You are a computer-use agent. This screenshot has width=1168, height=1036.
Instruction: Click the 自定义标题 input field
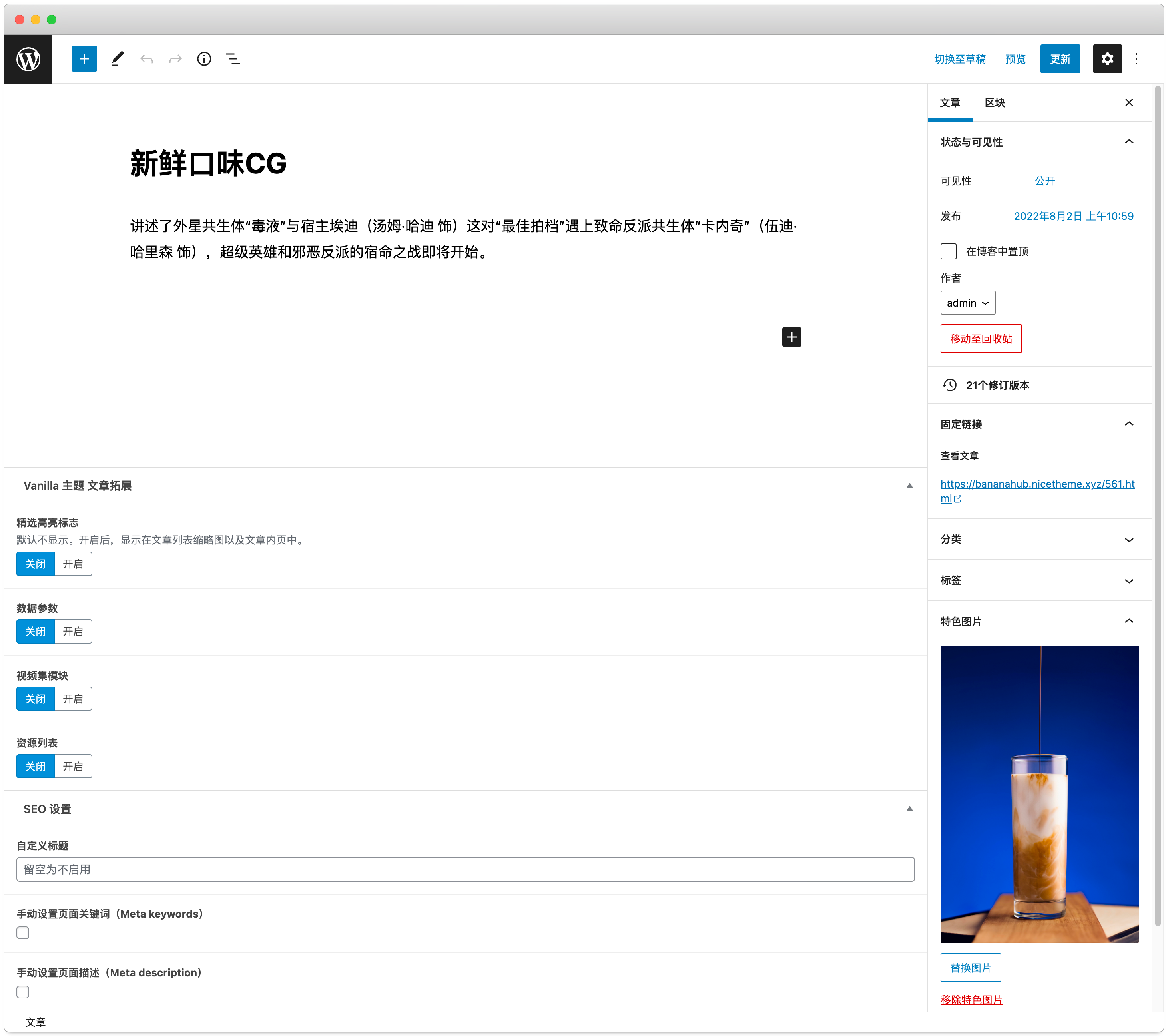[465, 869]
